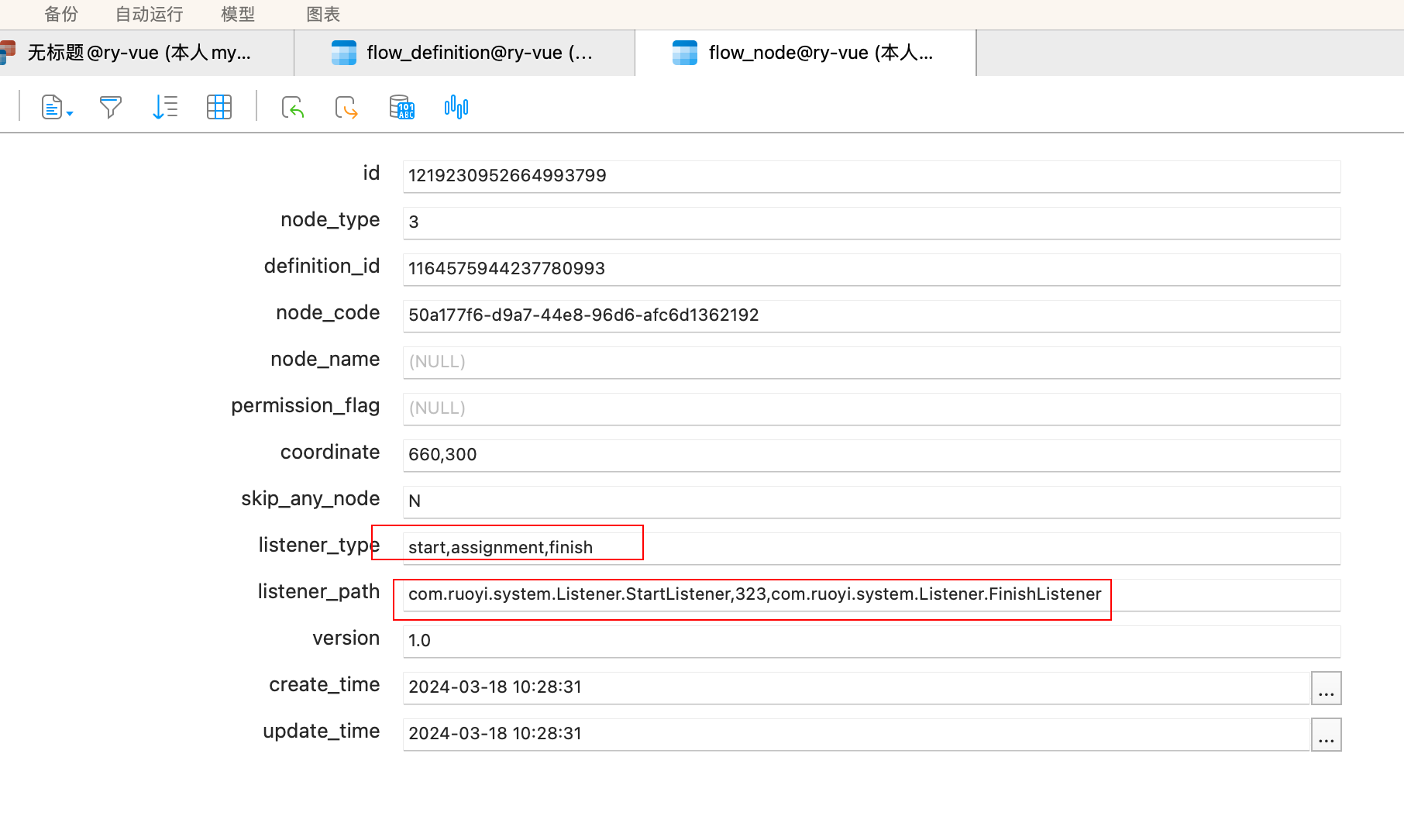1404x840 pixels.
Task: Click the import data icon
Action: 293,107
